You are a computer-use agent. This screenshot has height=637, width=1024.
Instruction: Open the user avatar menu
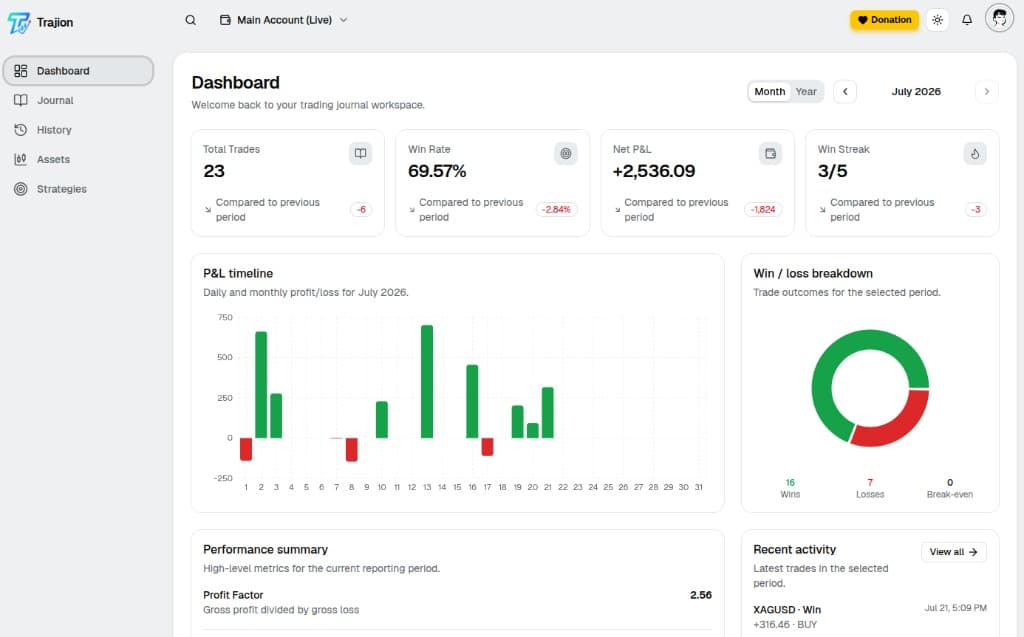[999, 18]
